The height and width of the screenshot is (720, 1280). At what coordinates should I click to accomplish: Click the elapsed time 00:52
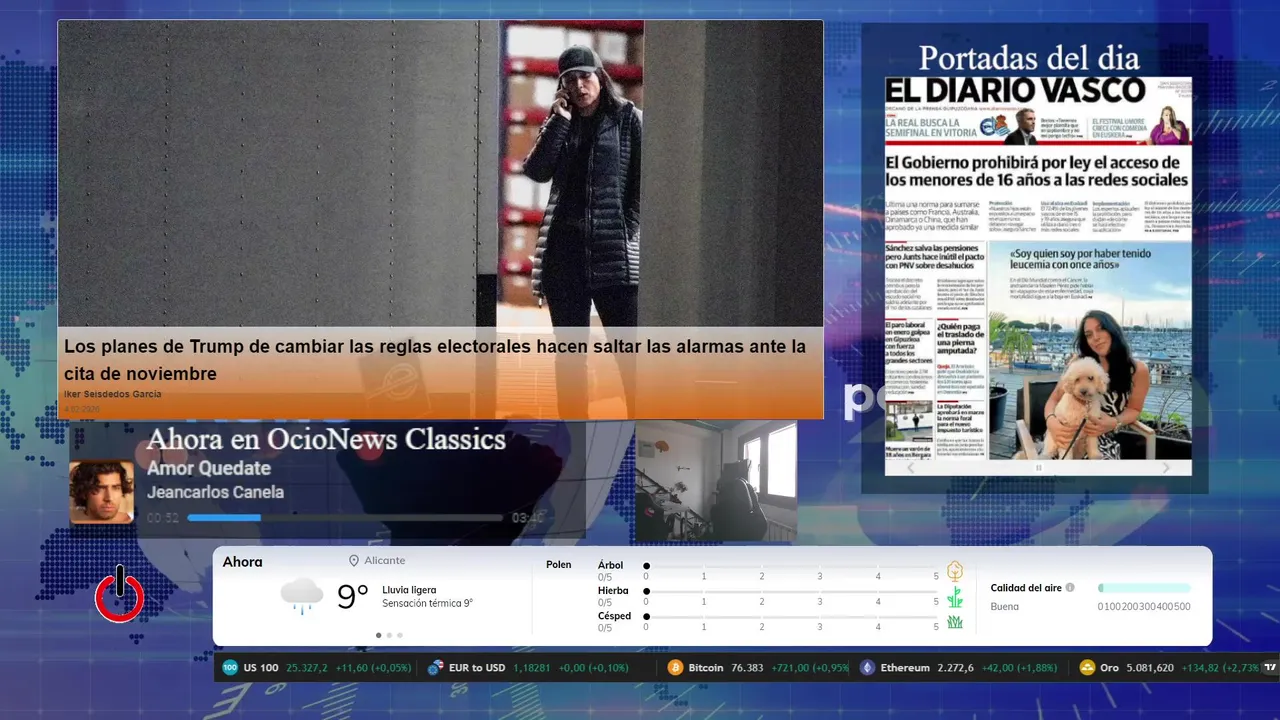[x=163, y=518]
